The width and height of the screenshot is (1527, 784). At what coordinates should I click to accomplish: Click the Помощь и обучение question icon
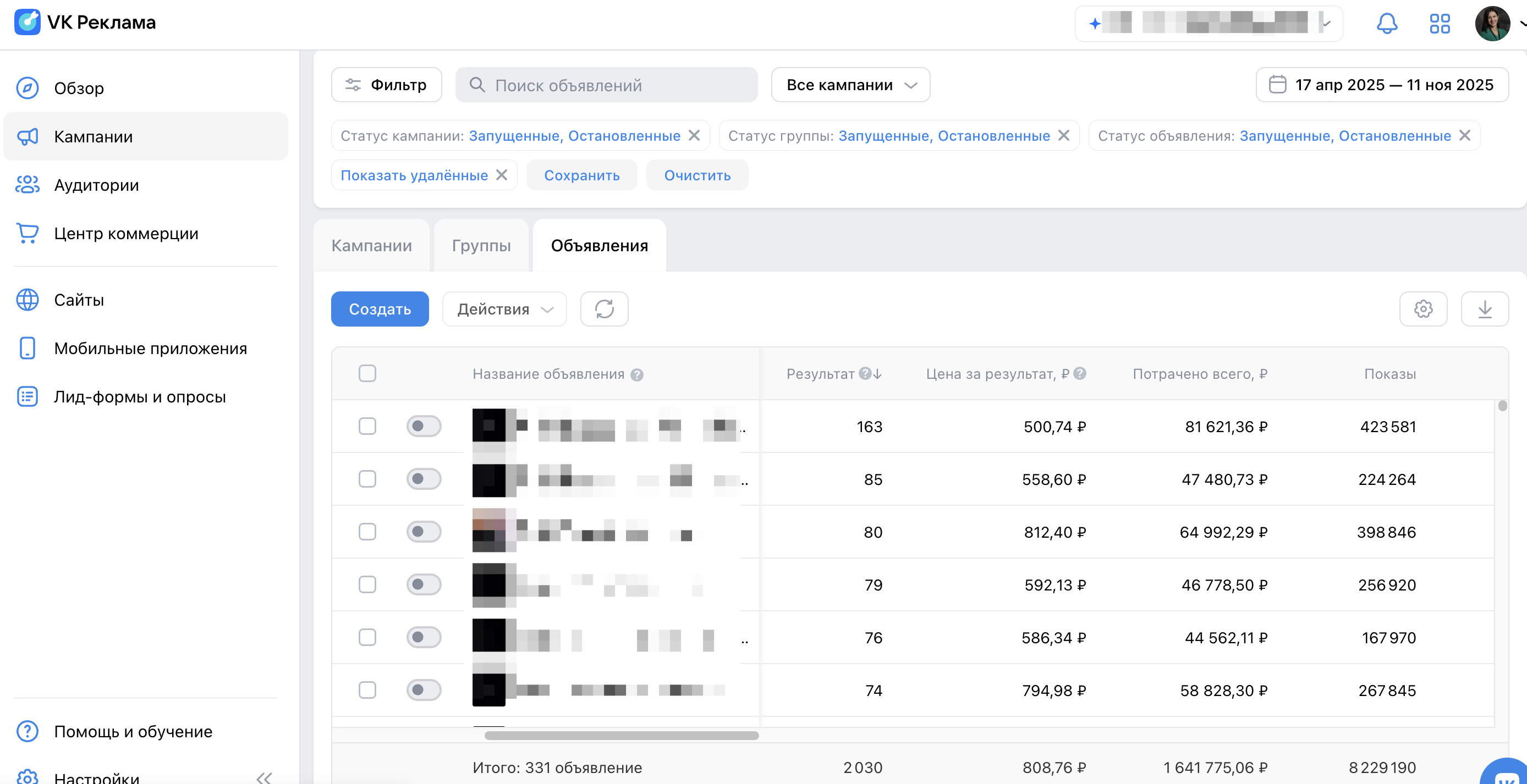pyautogui.click(x=28, y=731)
